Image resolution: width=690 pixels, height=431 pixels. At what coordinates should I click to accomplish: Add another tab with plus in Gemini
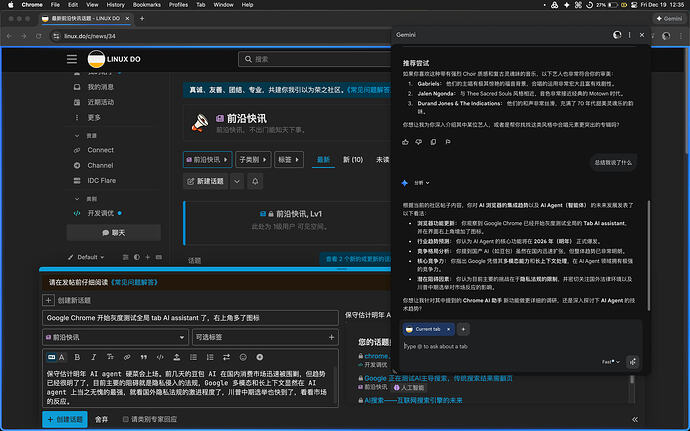click(x=463, y=329)
